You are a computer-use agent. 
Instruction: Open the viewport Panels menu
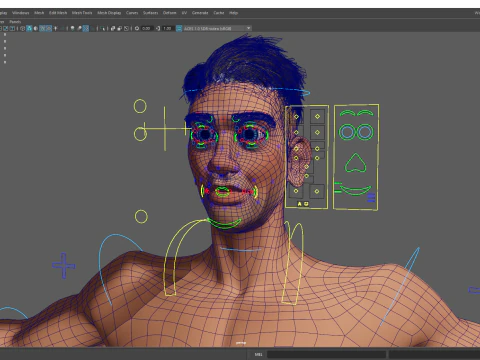click(15, 22)
